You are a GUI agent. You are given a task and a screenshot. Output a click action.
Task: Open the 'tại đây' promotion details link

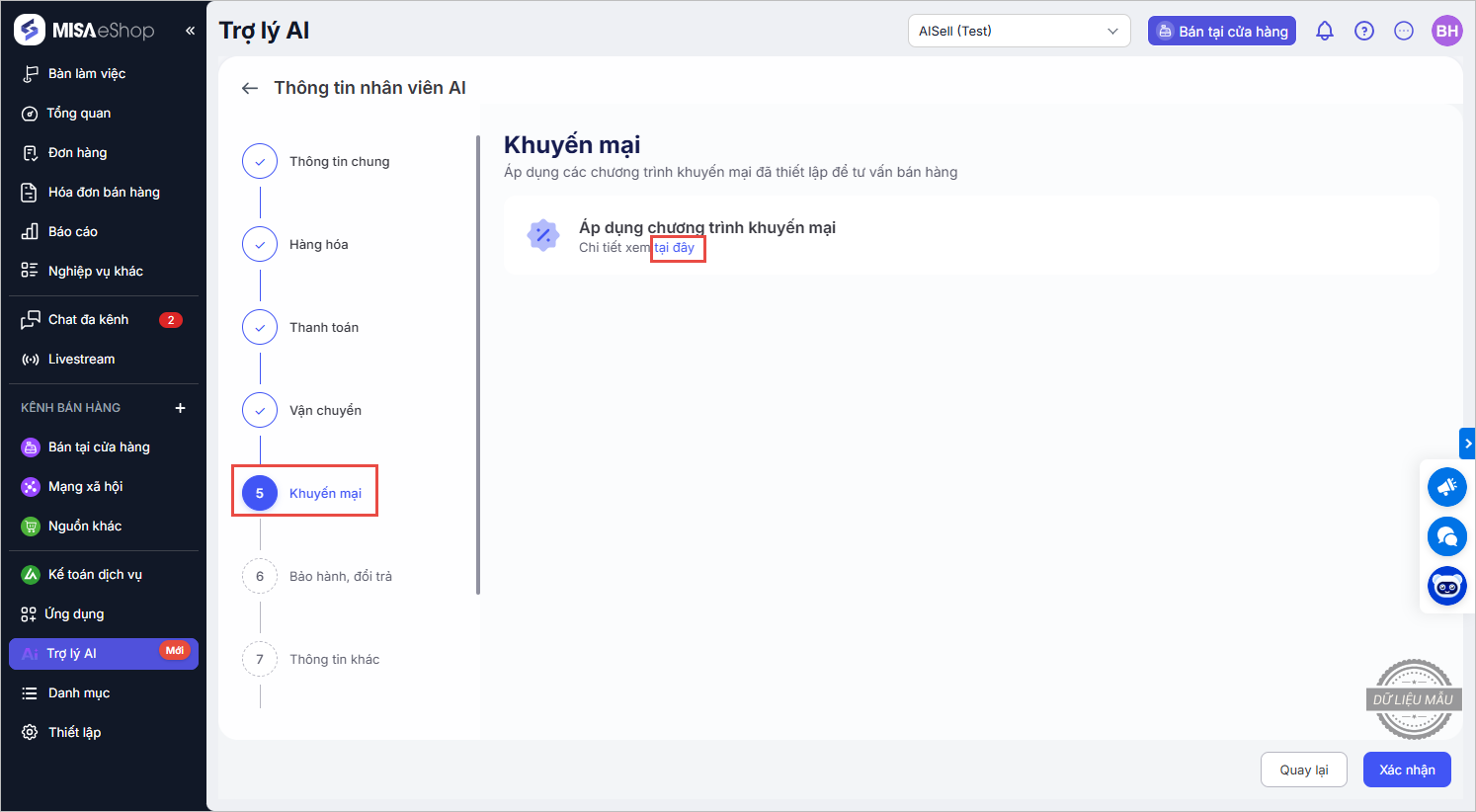tap(675, 248)
